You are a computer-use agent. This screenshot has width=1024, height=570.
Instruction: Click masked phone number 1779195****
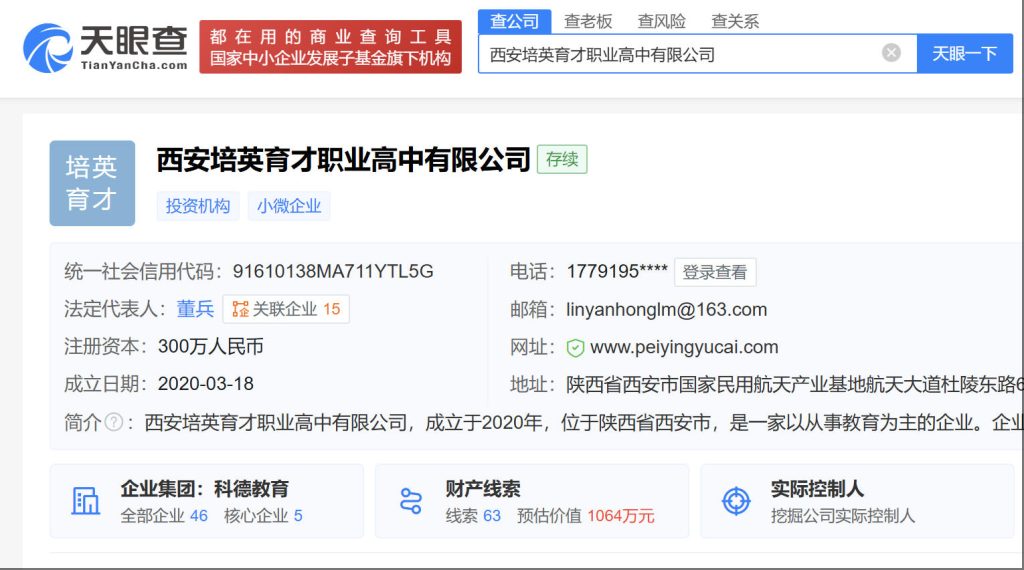616,271
